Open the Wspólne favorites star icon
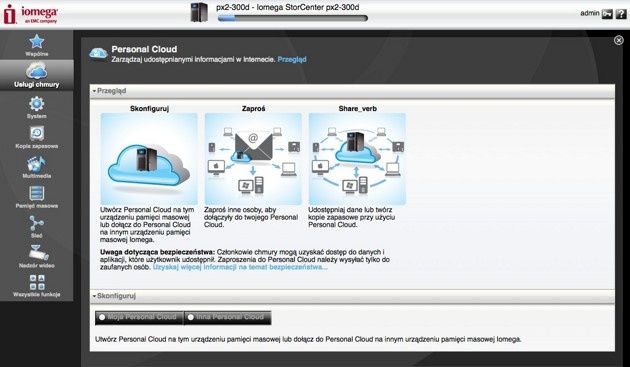 [x=37, y=41]
